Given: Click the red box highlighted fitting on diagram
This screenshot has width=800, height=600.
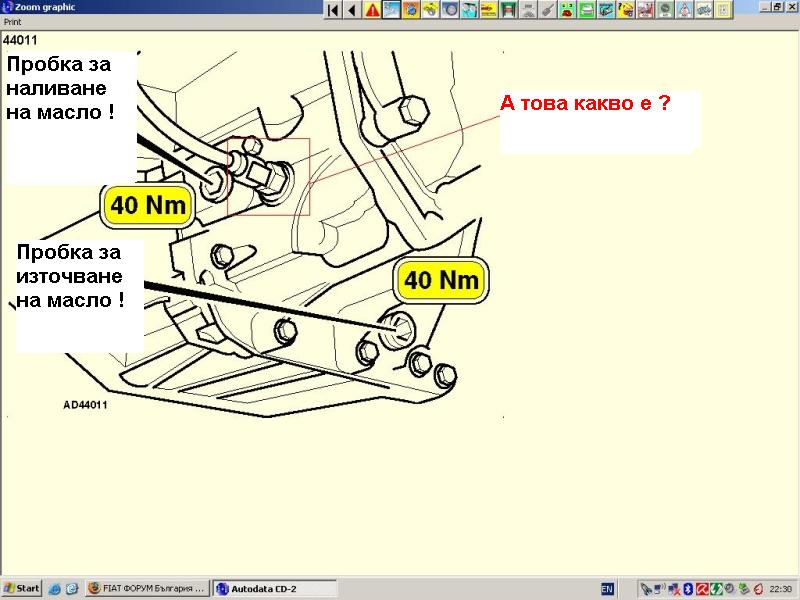Looking at the screenshot, I should coord(268,177).
